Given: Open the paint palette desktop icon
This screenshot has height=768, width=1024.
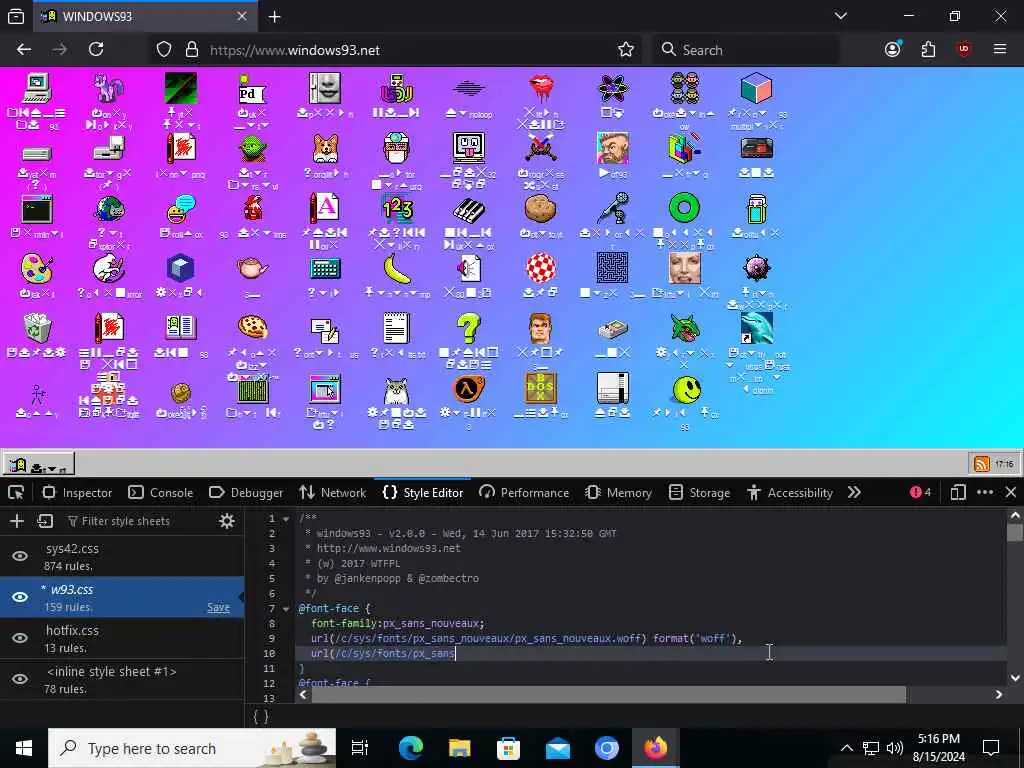Looking at the screenshot, I should 37,269.
